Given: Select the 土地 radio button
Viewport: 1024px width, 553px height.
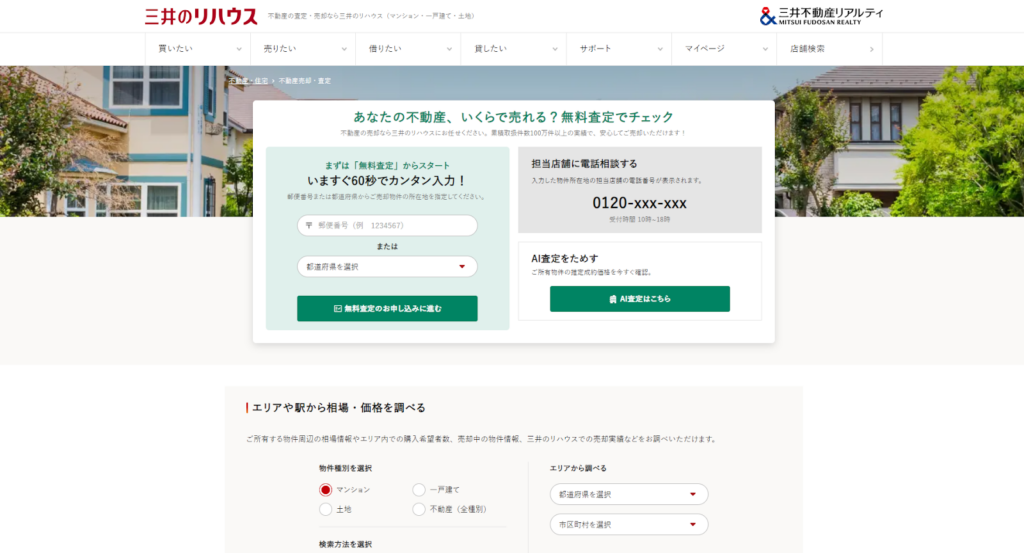Looking at the screenshot, I should [x=325, y=509].
